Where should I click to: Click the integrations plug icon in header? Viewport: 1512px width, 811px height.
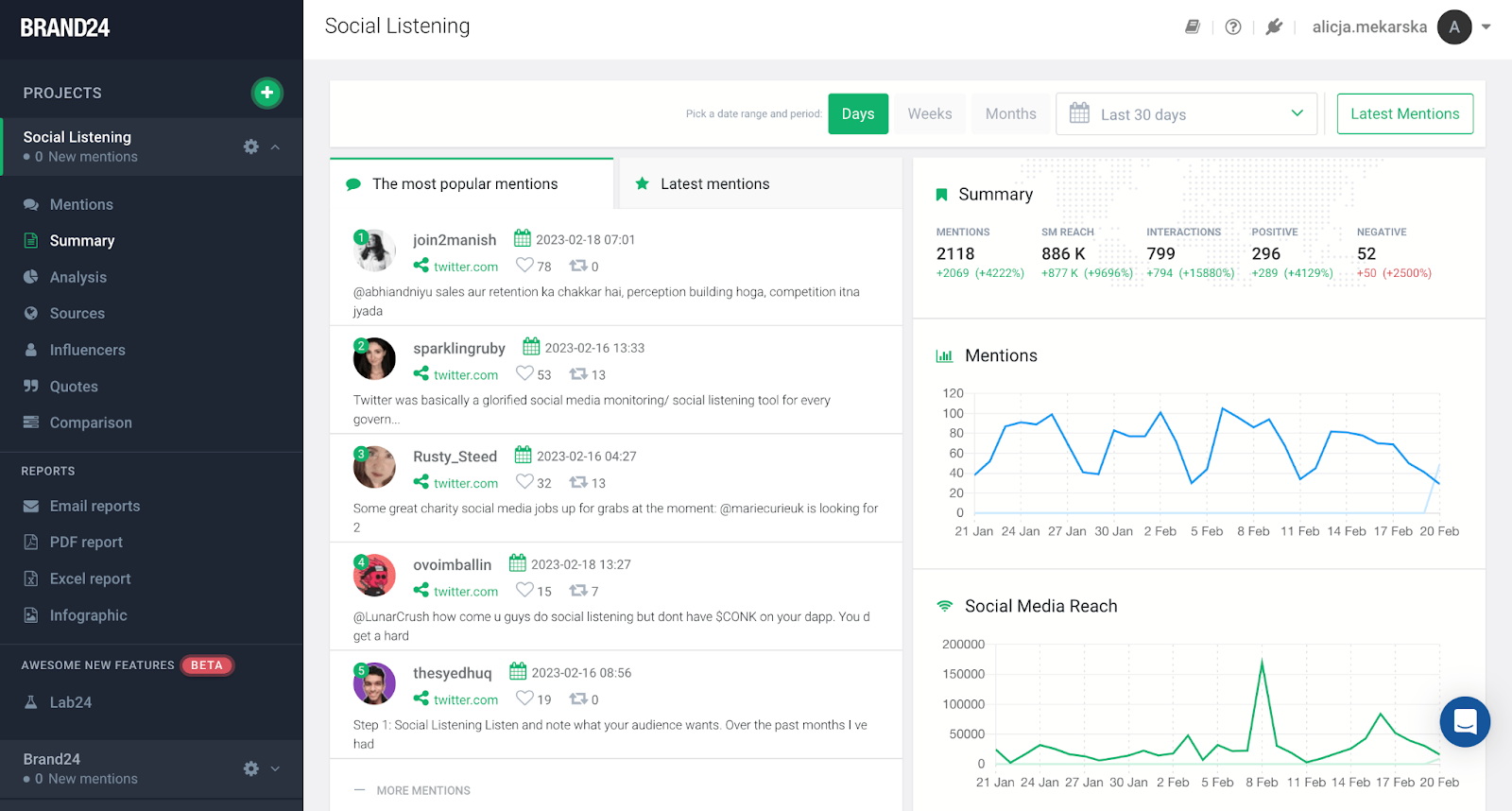coord(1274,27)
